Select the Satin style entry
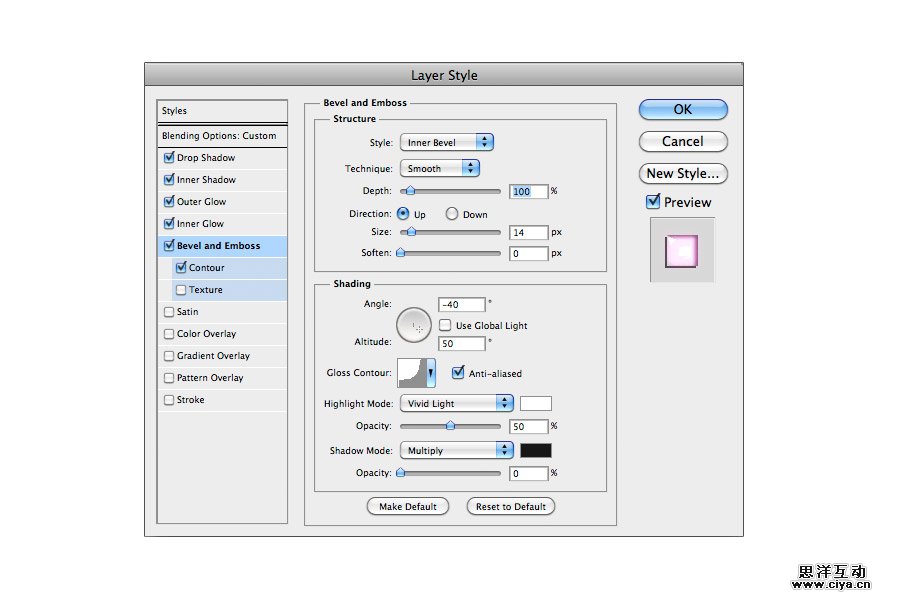This screenshot has width=900, height=600. (187, 312)
